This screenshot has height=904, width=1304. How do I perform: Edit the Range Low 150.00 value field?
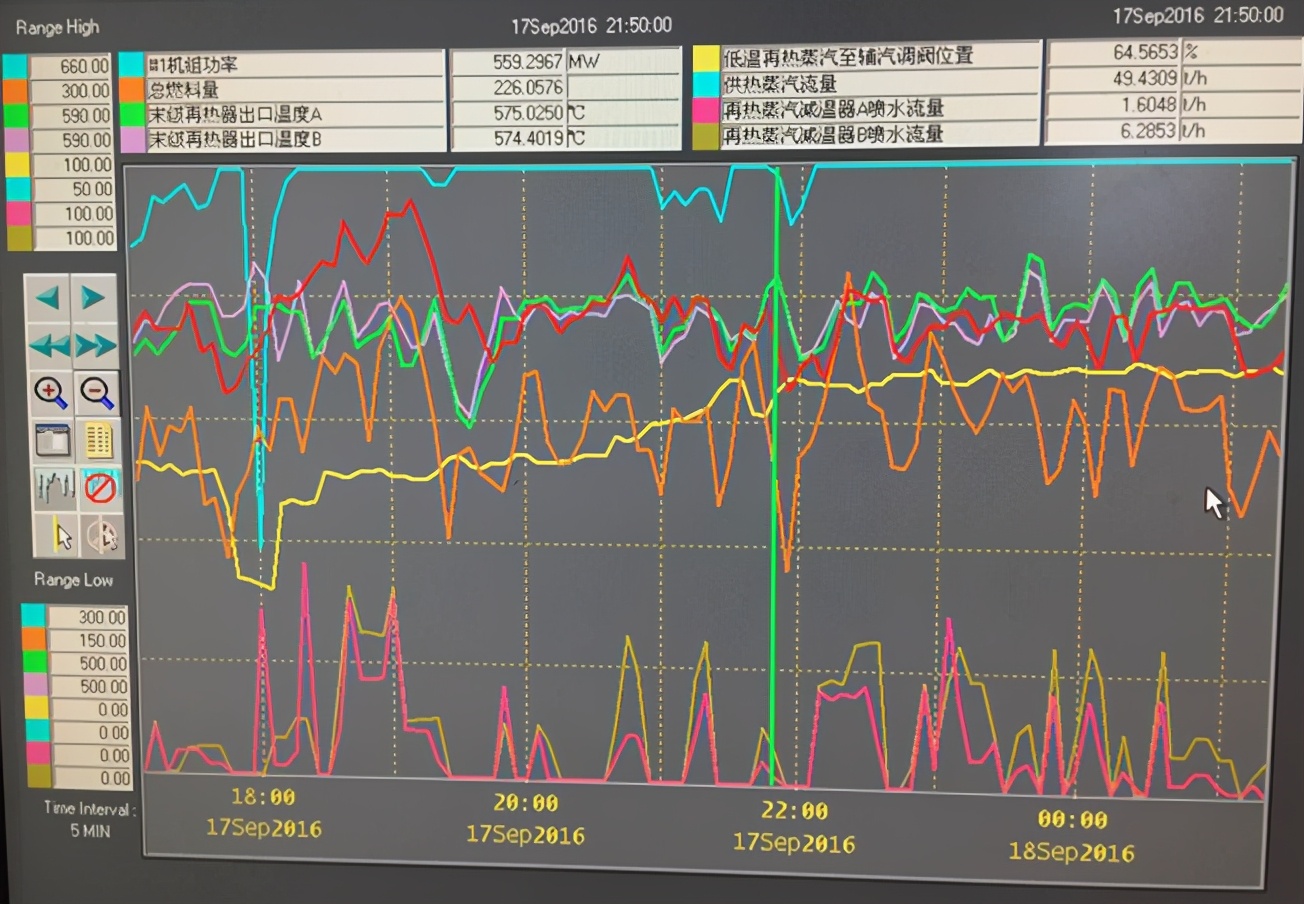tap(88, 640)
